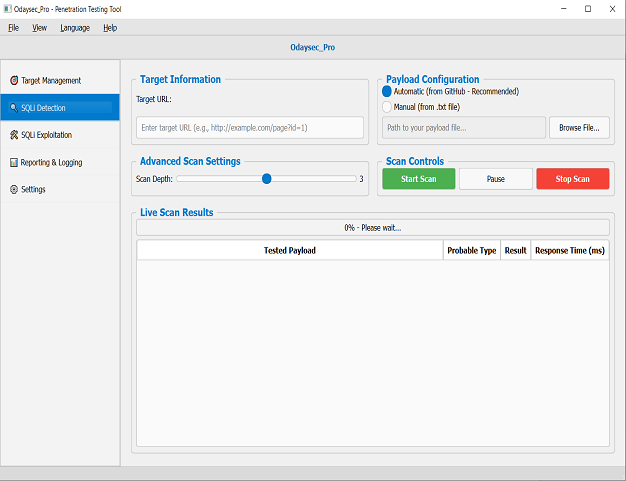Click the Scan Depth slider handle
The width and height of the screenshot is (626, 481).
click(266, 179)
